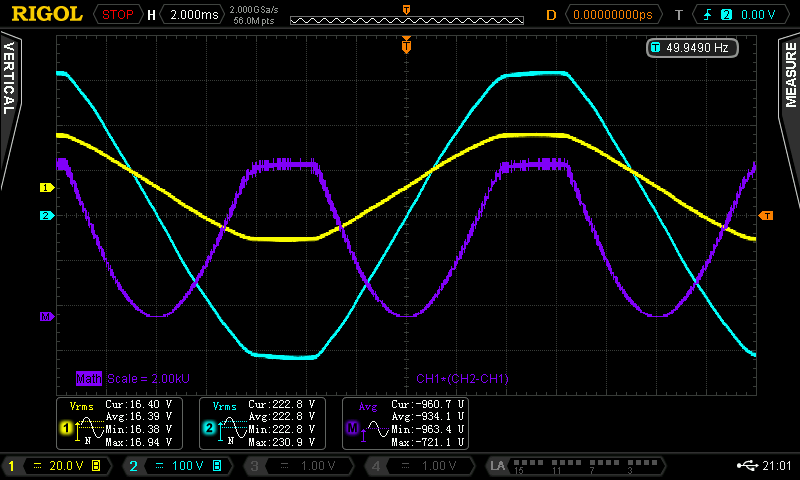
Task: Click the 56.0M pts memory depth readout
Action: tap(254, 21)
